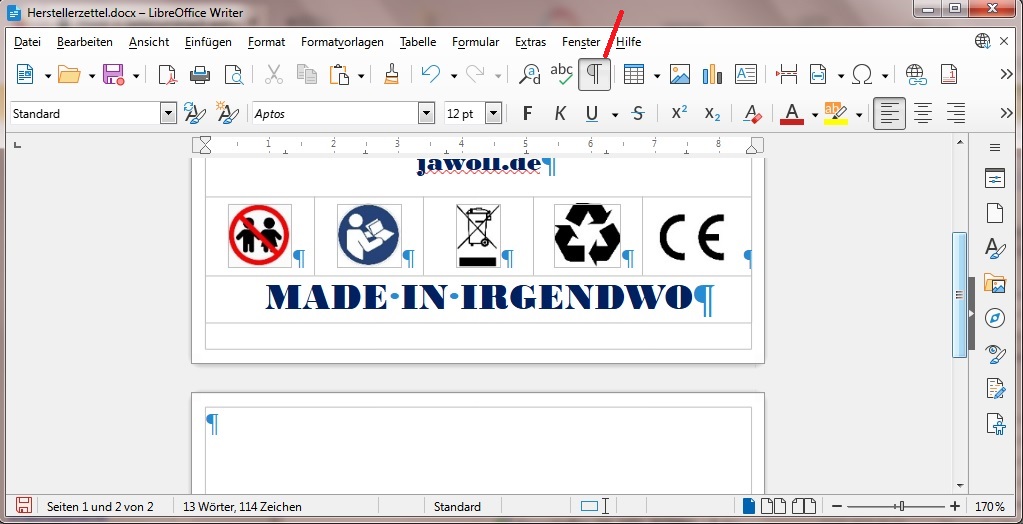The width and height of the screenshot is (1023, 524).
Task: Insert a chart from the toolbar
Action: click(712, 75)
